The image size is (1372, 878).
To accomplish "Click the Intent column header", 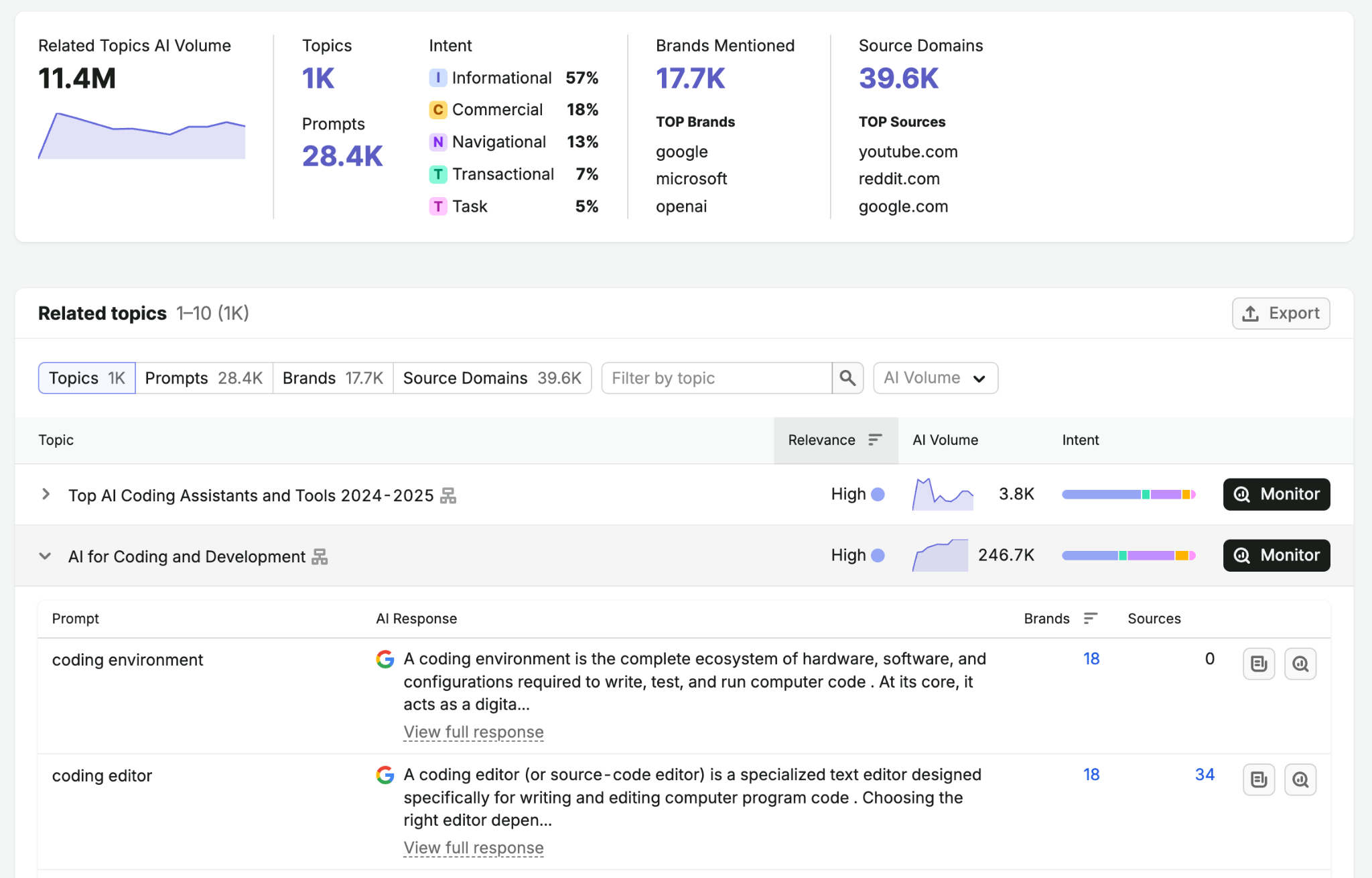I will [x=1080, y=440].
